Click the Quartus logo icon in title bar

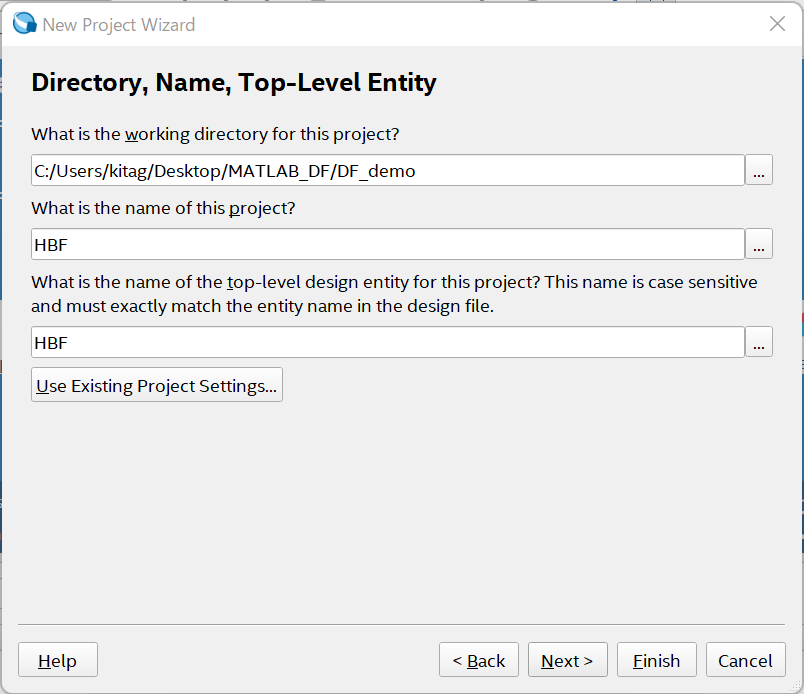coord(24,24)
